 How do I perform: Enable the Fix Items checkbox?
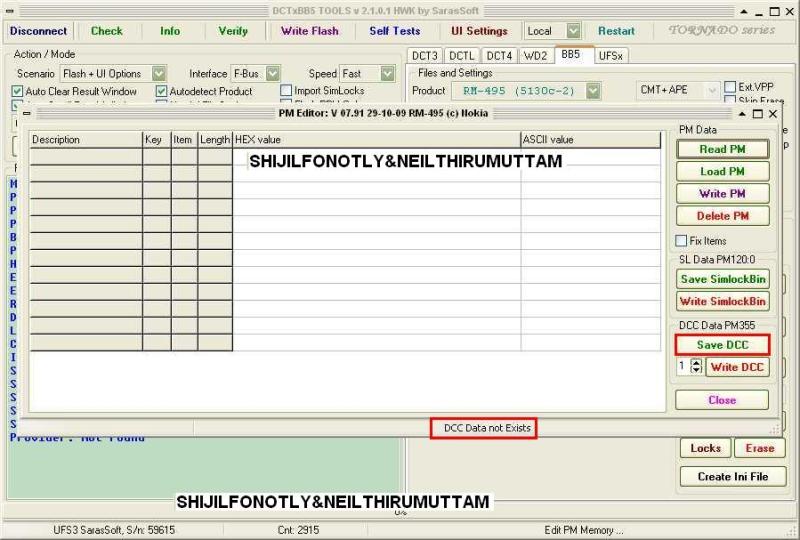tap(681, 240)
